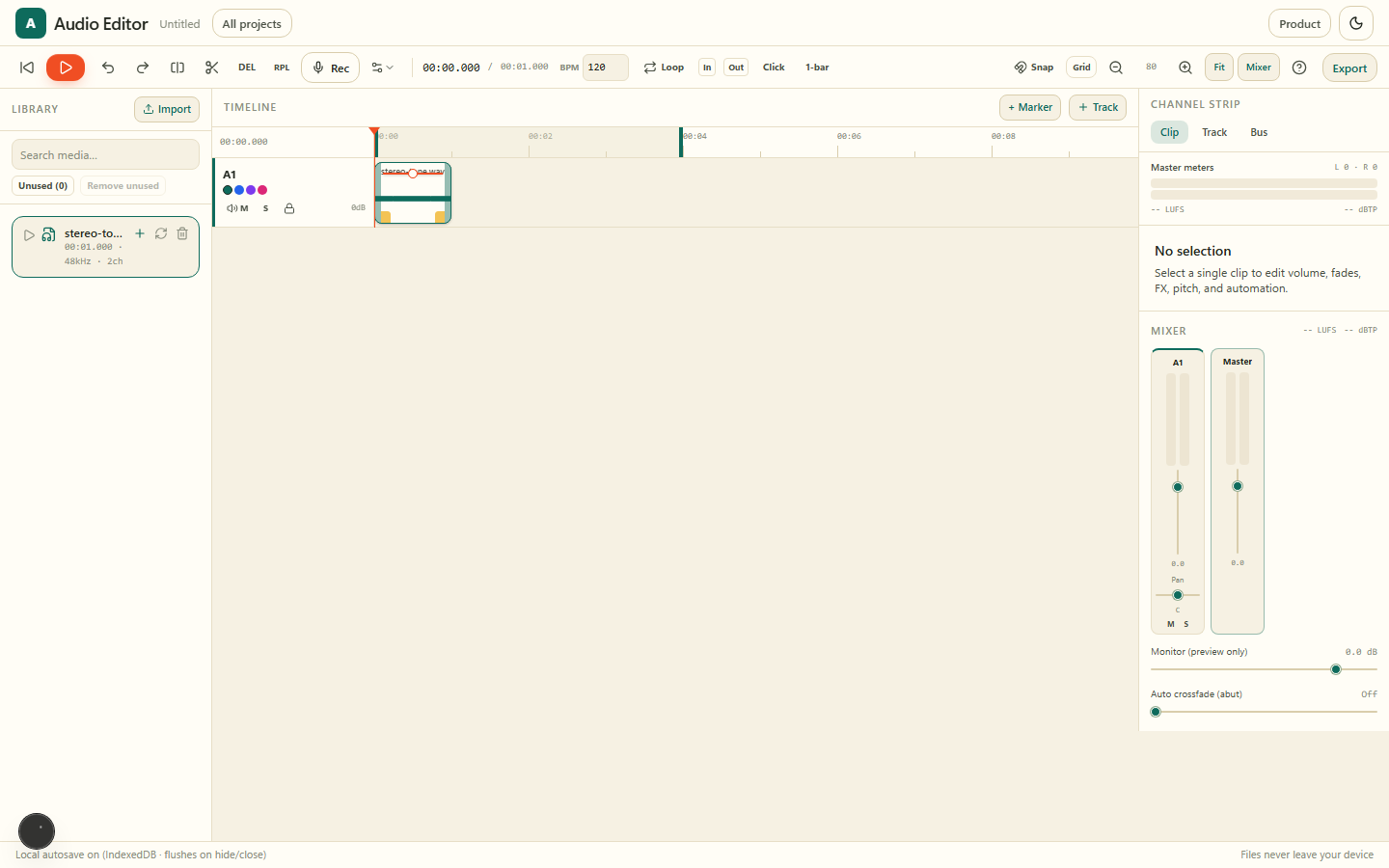Screen dimensions: 1389x868
Task: Switch to the Track tab in Channel Strip
Action: [1214, 132]
